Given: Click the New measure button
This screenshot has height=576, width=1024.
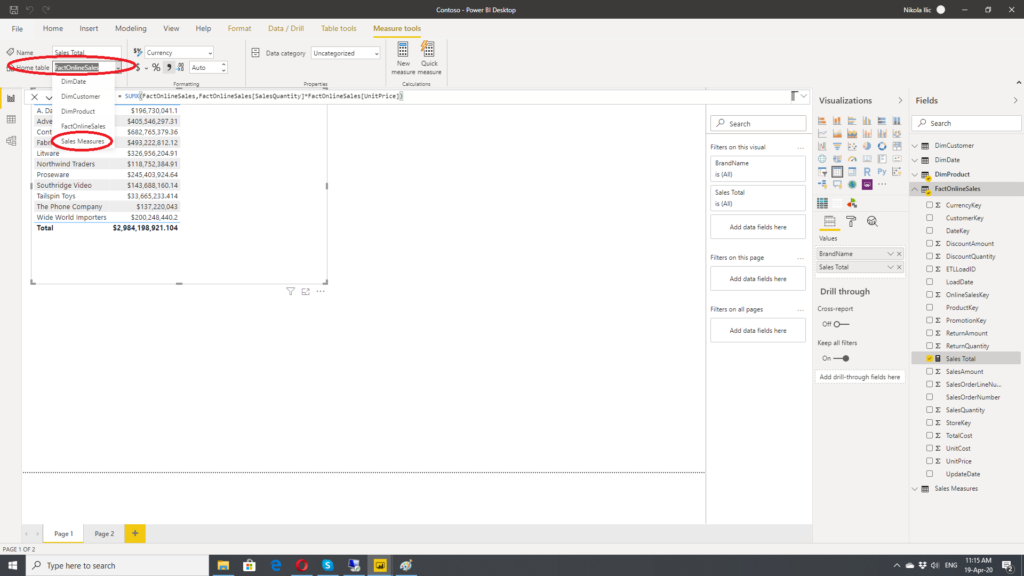Looking at the screenshot, I should point(403,58).
